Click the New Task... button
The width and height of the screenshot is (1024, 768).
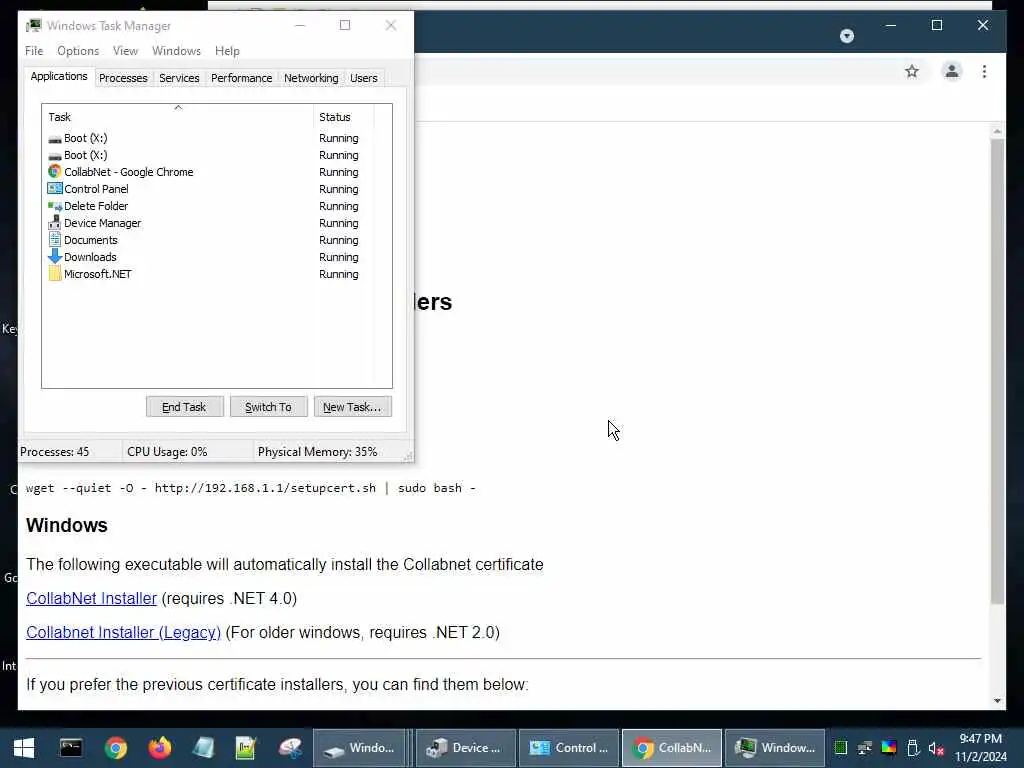353,407
